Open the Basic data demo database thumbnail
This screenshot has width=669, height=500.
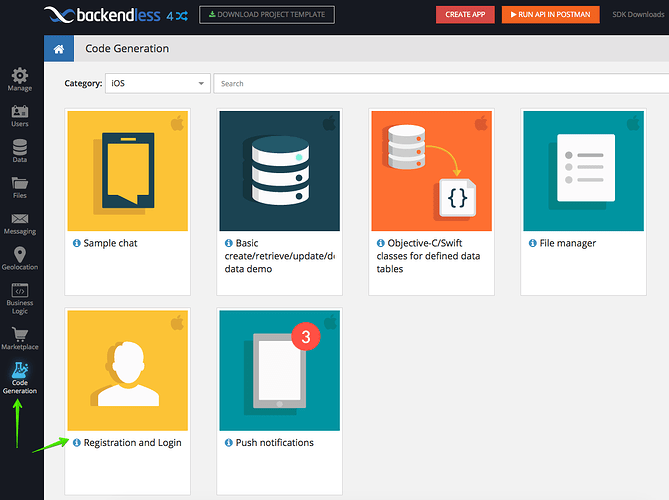pos(279,171)
